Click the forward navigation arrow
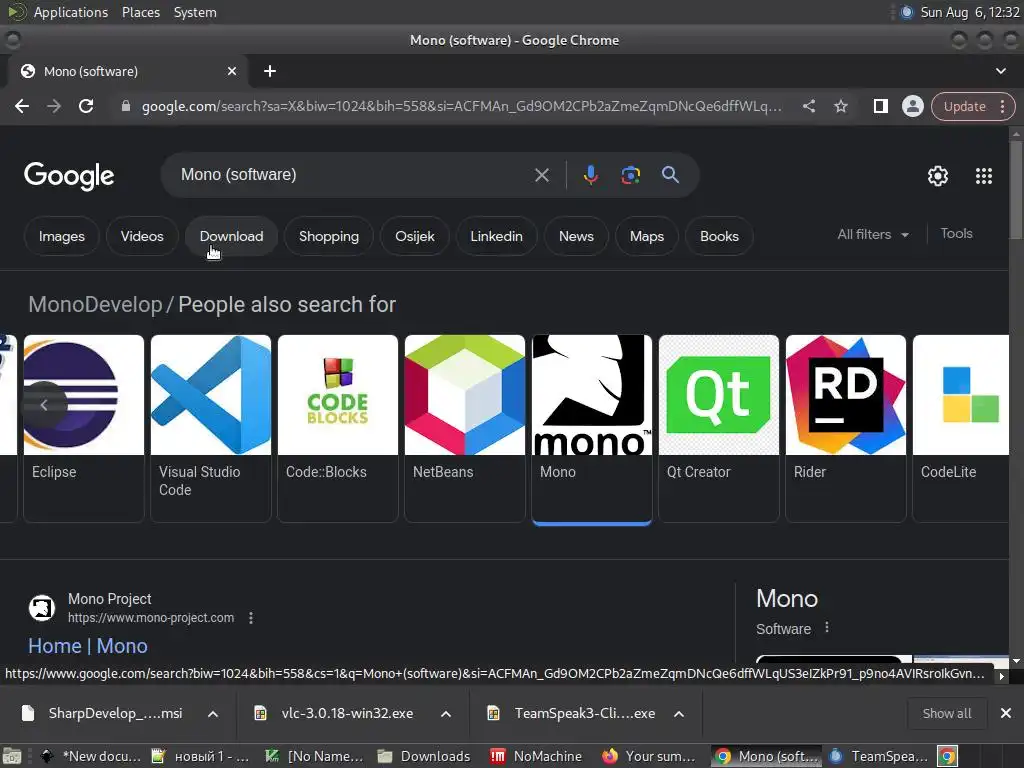 (54, 106)
